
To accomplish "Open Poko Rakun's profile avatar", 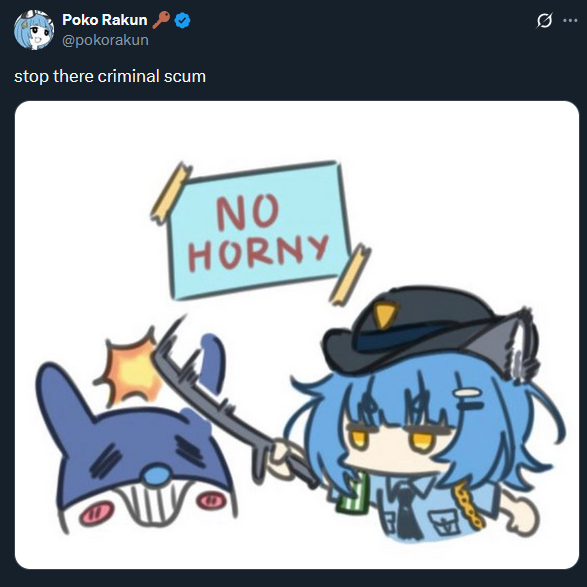I will (x=34, y=30).
